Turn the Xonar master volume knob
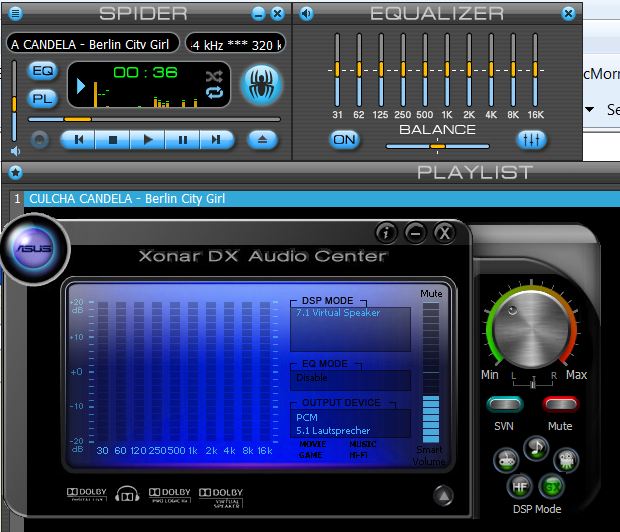The height and width of the screenshot is (532, 620). 531,328
